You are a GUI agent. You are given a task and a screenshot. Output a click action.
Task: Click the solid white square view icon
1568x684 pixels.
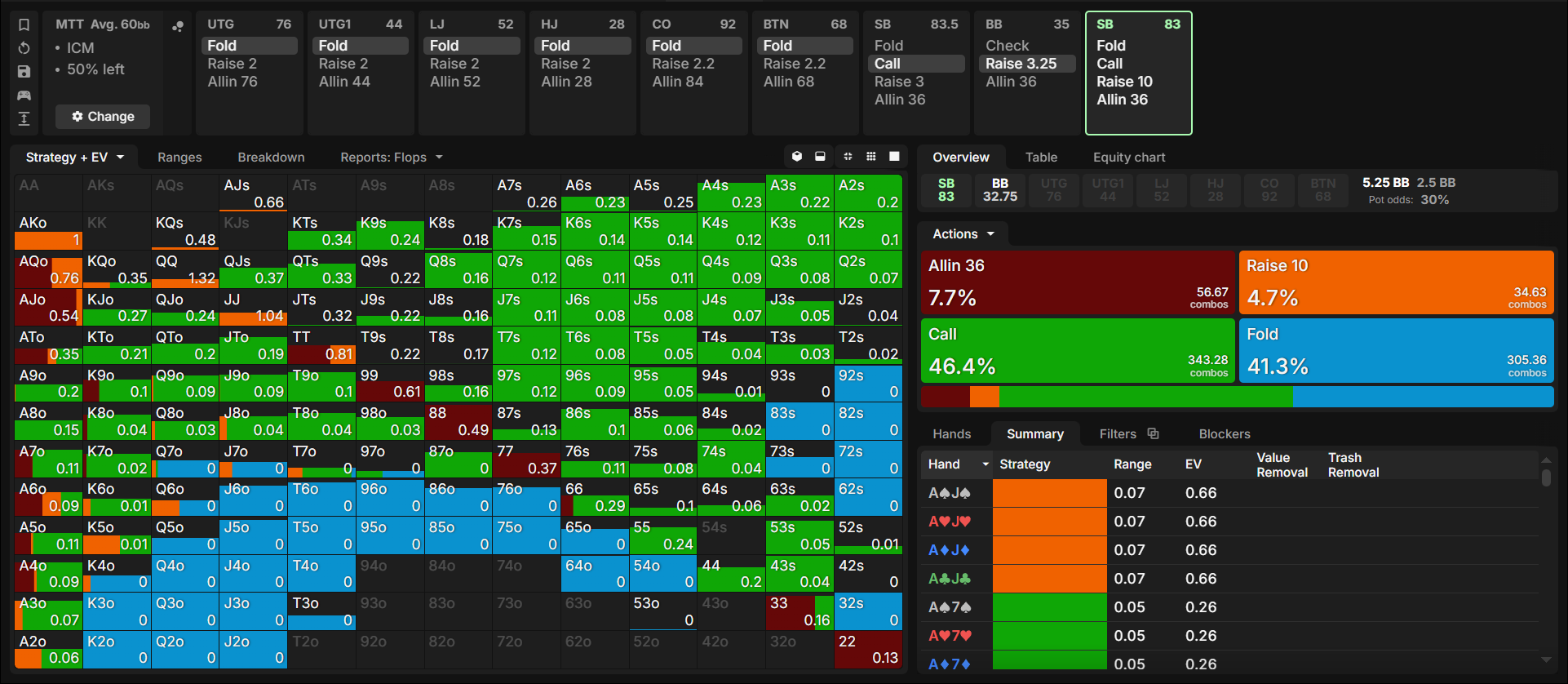point(894,157)
